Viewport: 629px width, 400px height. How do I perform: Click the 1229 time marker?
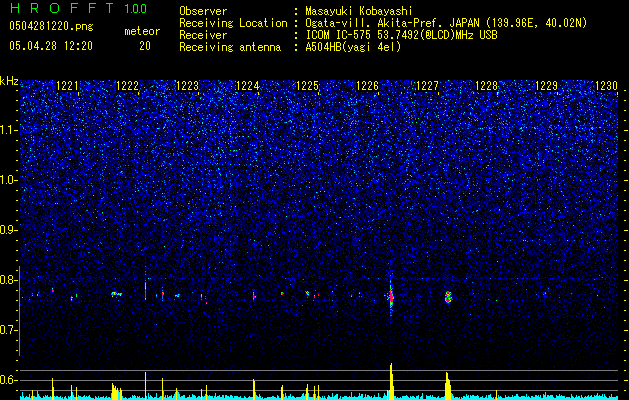(x=546, y=86)
